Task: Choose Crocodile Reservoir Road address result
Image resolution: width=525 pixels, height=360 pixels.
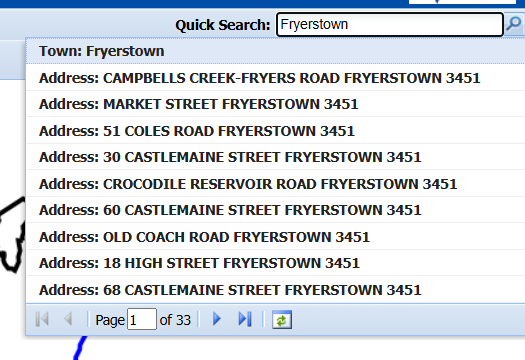Action: pyautogui.click(x=275, y=184)
